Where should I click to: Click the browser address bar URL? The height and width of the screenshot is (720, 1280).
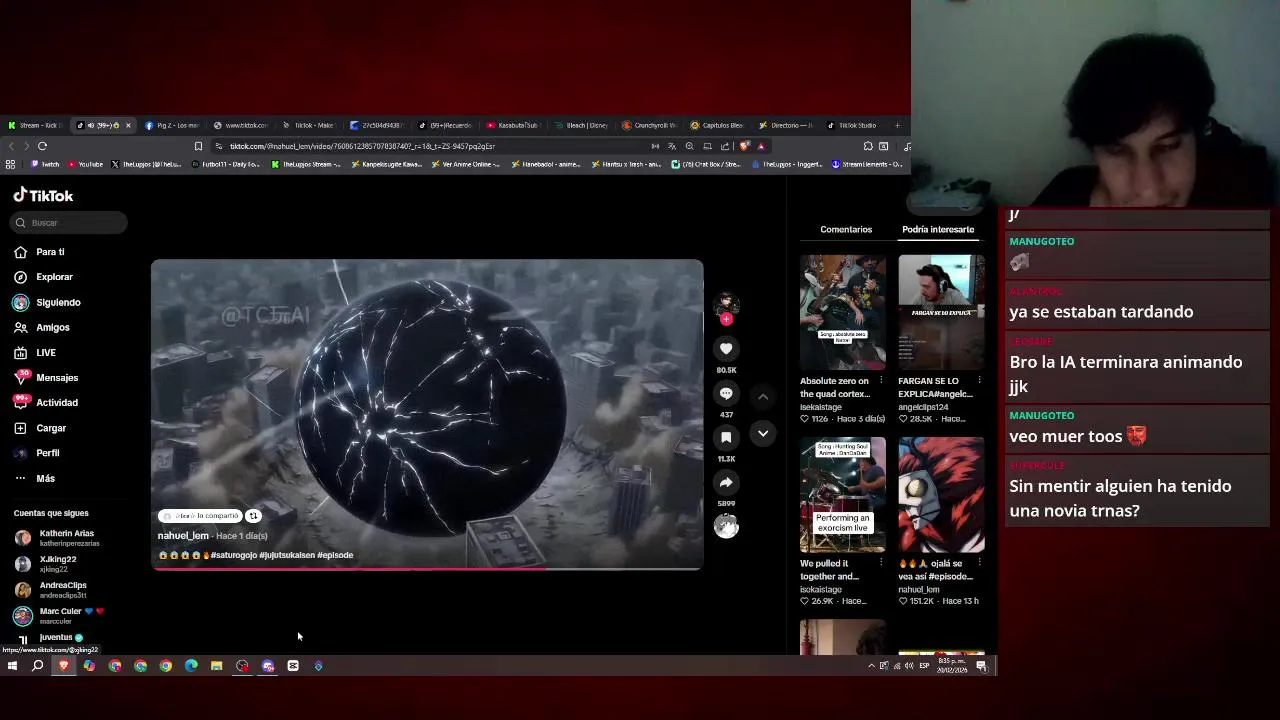pyautogui.click(x=362, y=146)
